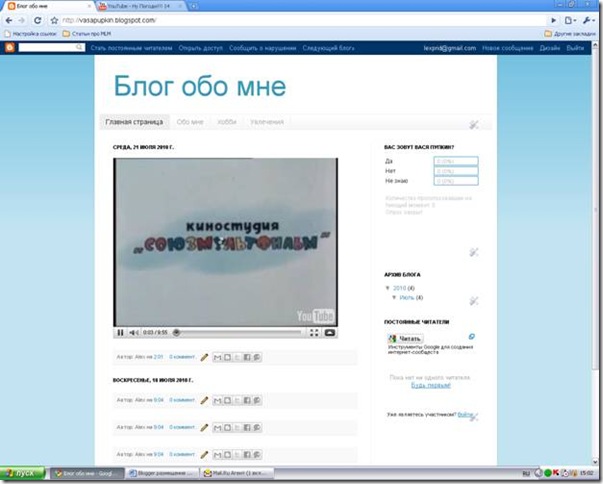Click Открыть доступ navbar link
This screenshot has width=603, height=484.
(x=200, y=48)
